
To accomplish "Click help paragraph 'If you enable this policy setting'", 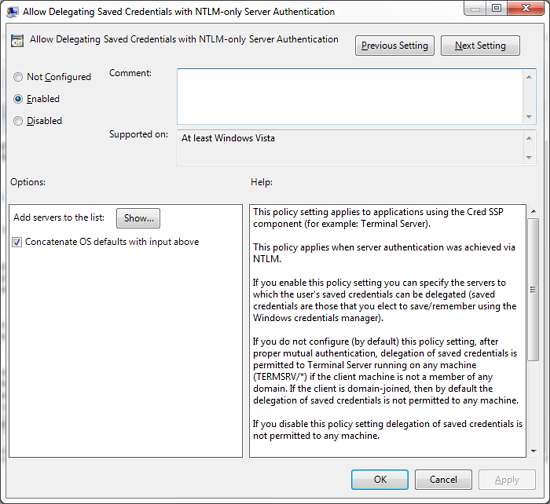I will pos(384,300).
